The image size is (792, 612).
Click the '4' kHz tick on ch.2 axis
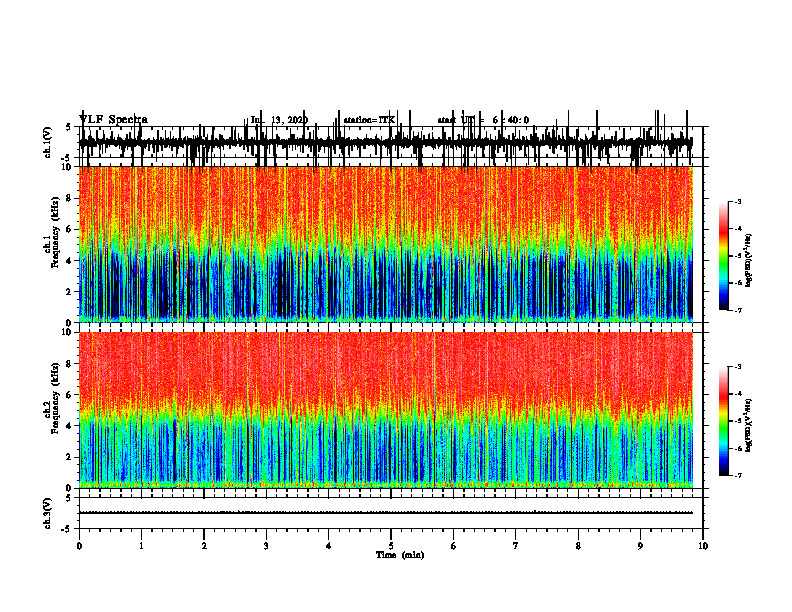point(69,426)
